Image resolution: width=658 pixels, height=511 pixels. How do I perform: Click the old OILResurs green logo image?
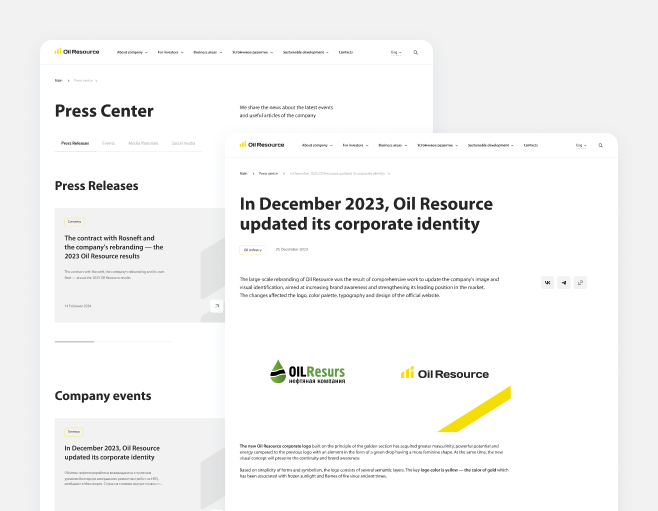(308, 372)
